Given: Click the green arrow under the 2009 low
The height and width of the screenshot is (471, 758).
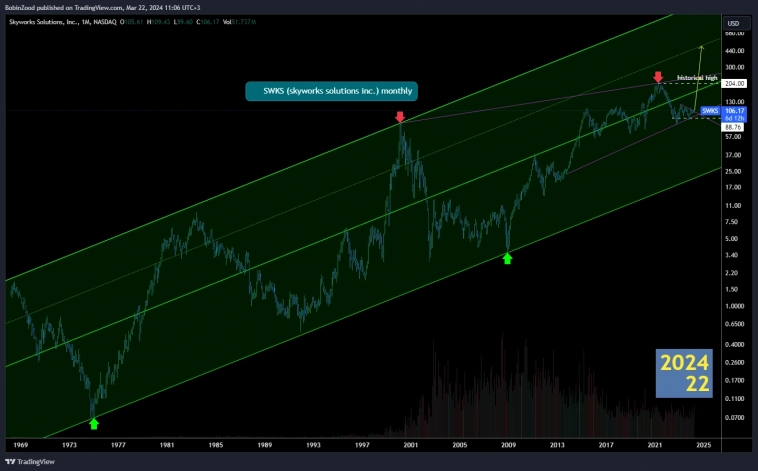Looking at the screenshot, I should pyautogui.click(x=507, y=259).
